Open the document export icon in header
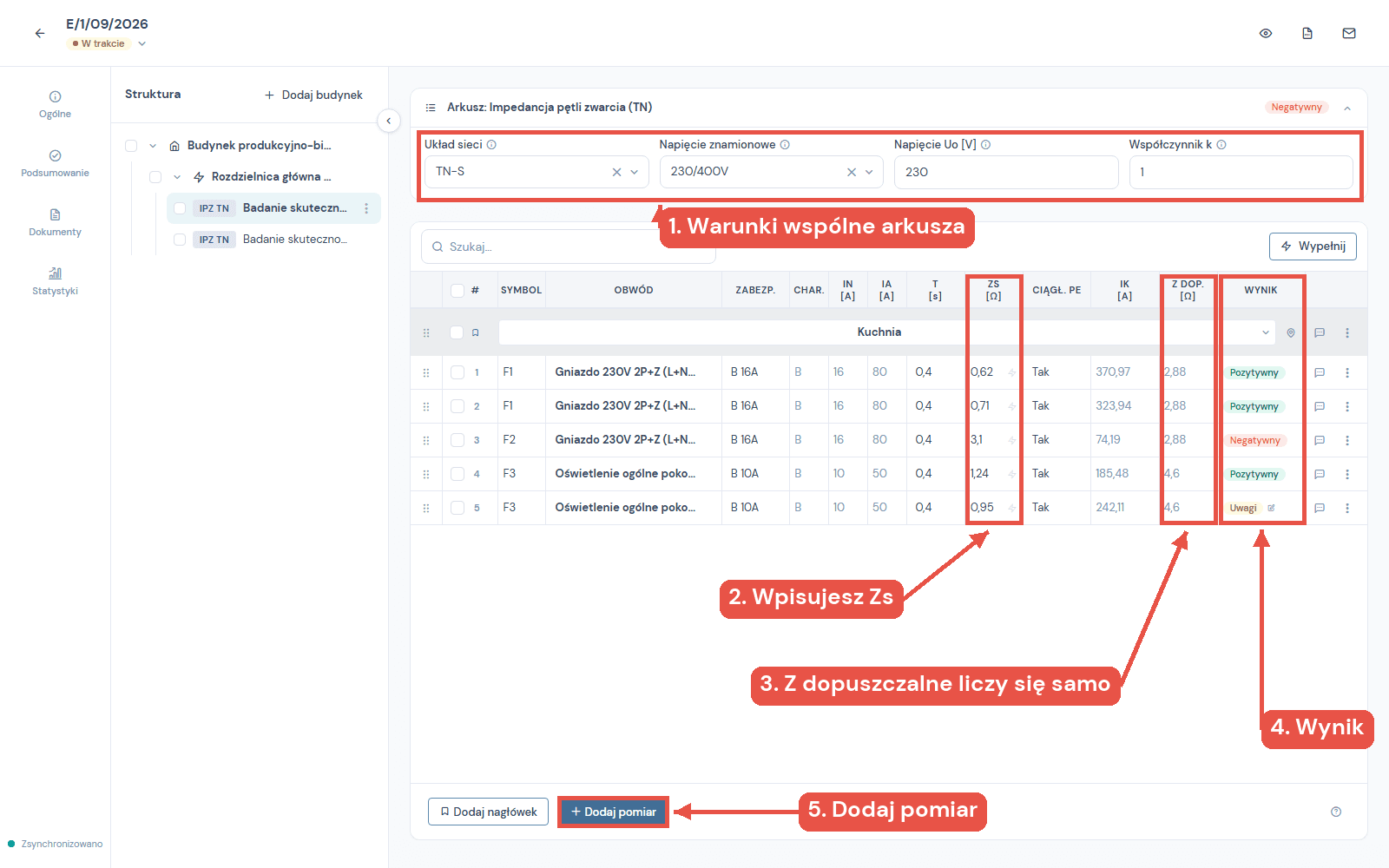Screen dimensions: 1389x868 coord(1307,33)
